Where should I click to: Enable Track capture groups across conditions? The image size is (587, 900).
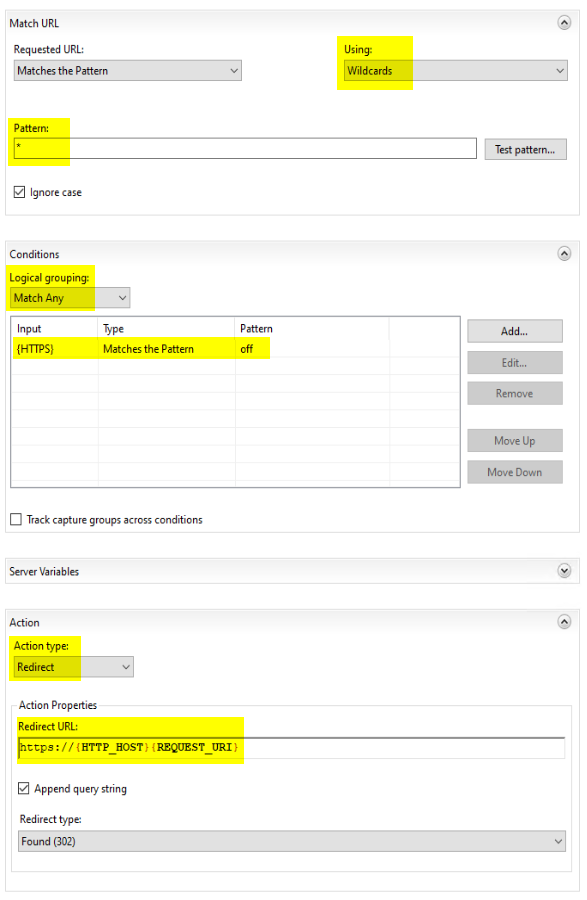(16, 519)
